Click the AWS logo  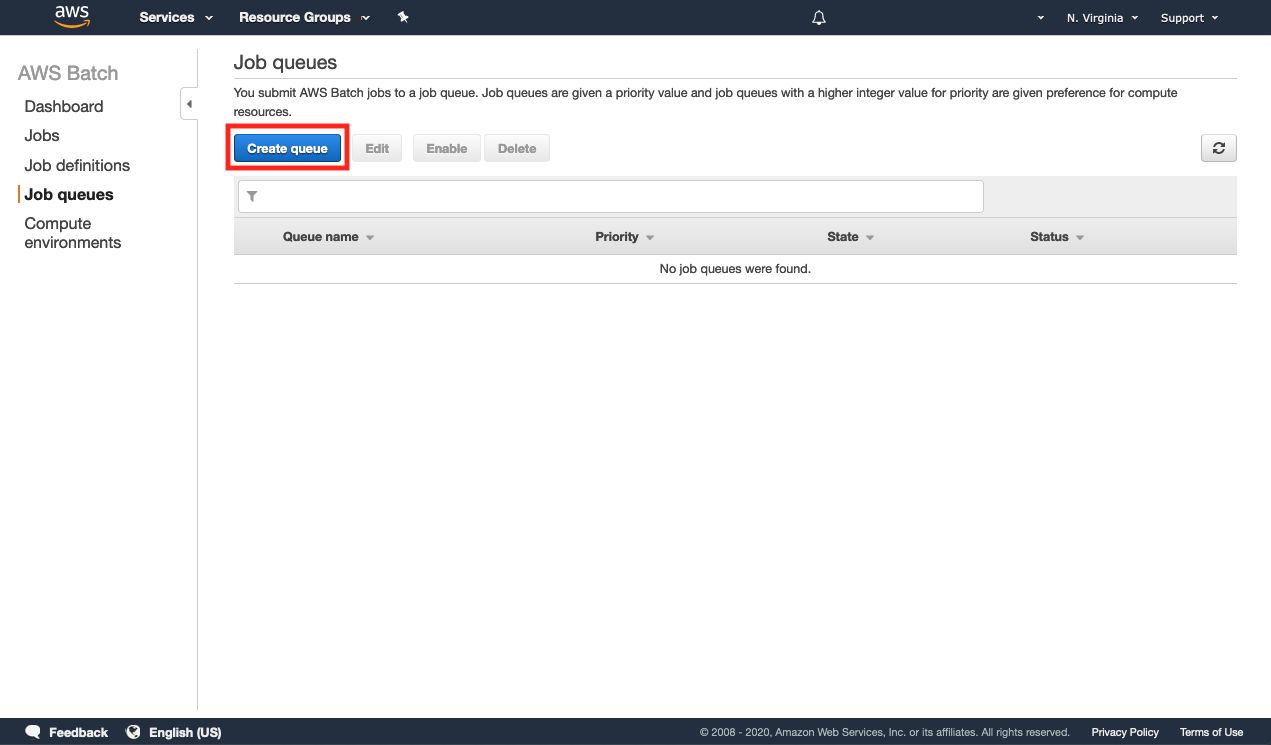click(72, 17)
